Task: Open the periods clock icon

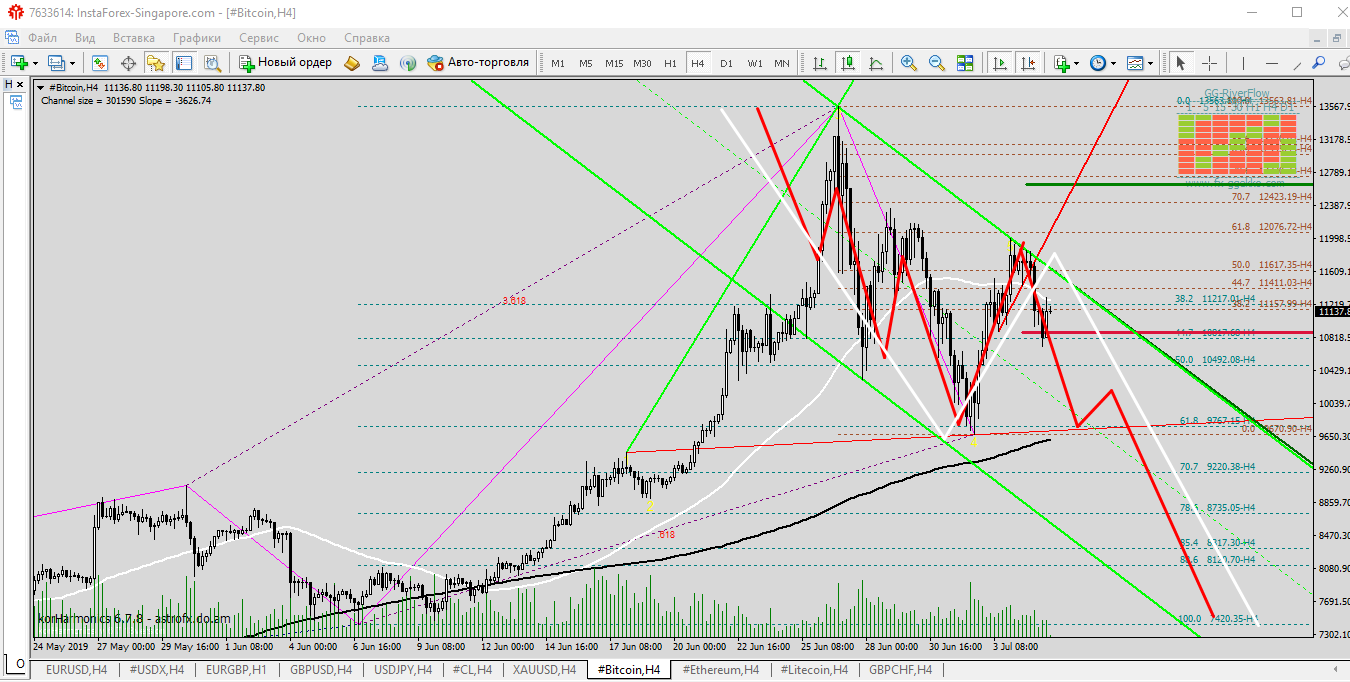Action: point(1098,62)
